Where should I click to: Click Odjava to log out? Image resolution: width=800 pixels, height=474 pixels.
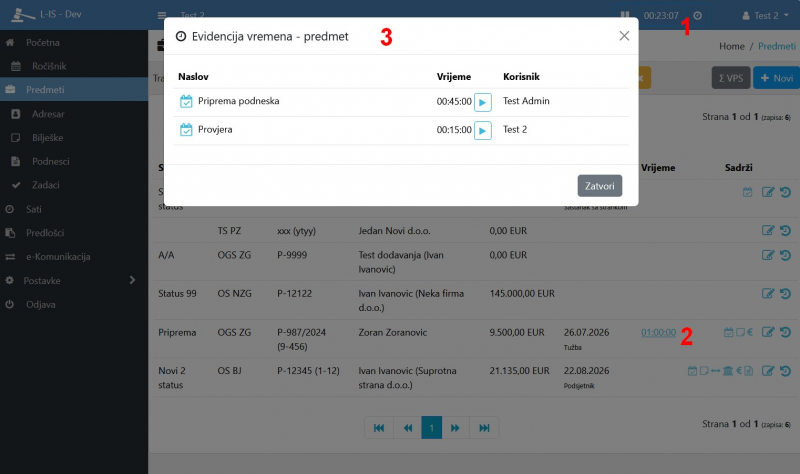click(74, 305)
